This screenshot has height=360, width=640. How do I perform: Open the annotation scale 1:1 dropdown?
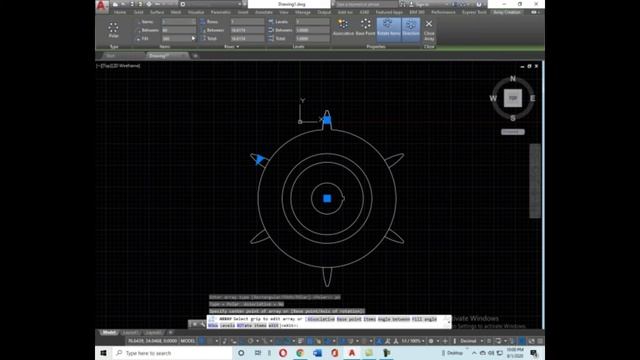pos(413,341)
